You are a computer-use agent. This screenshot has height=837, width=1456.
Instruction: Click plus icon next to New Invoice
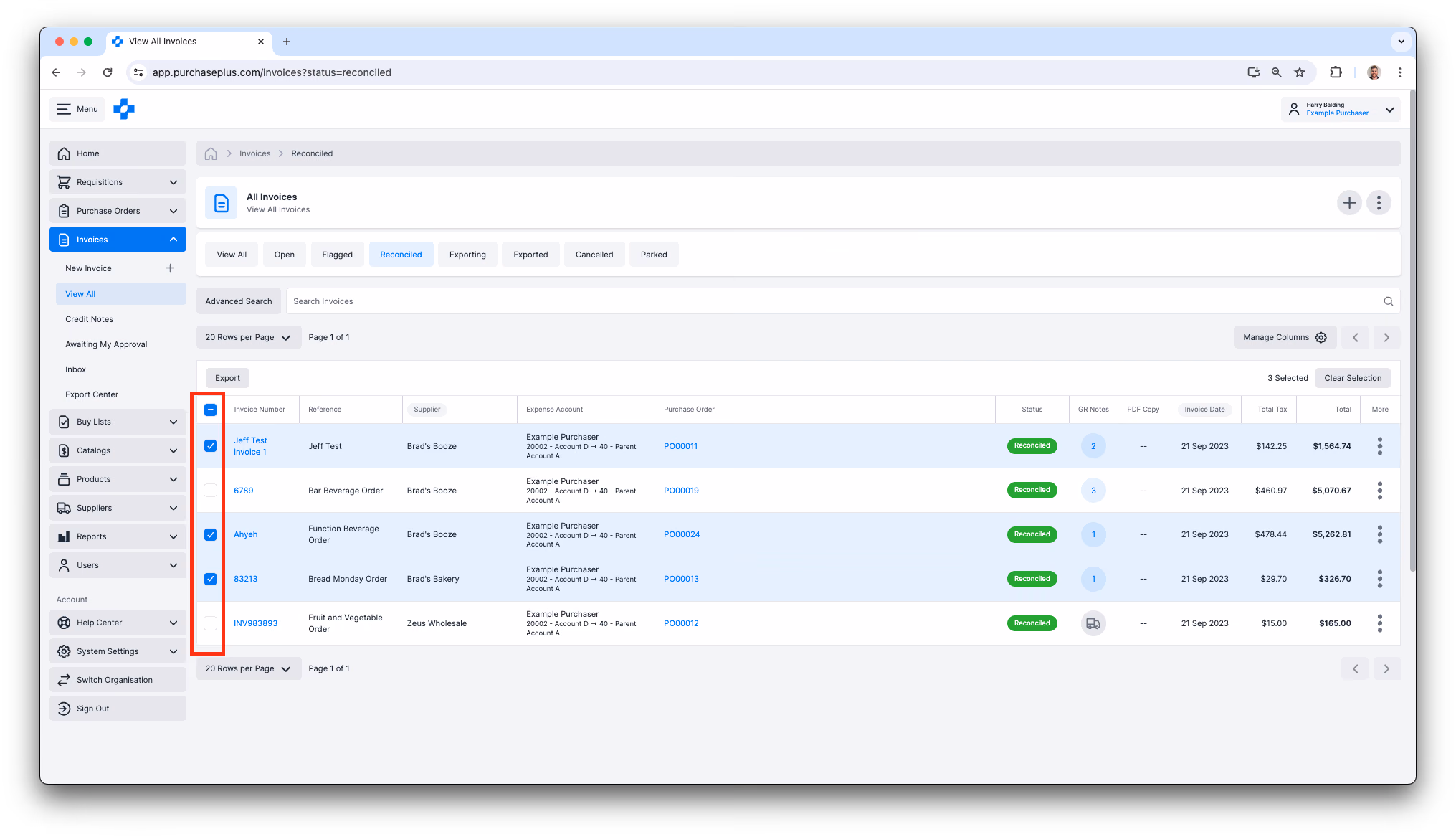pos(170,268)
